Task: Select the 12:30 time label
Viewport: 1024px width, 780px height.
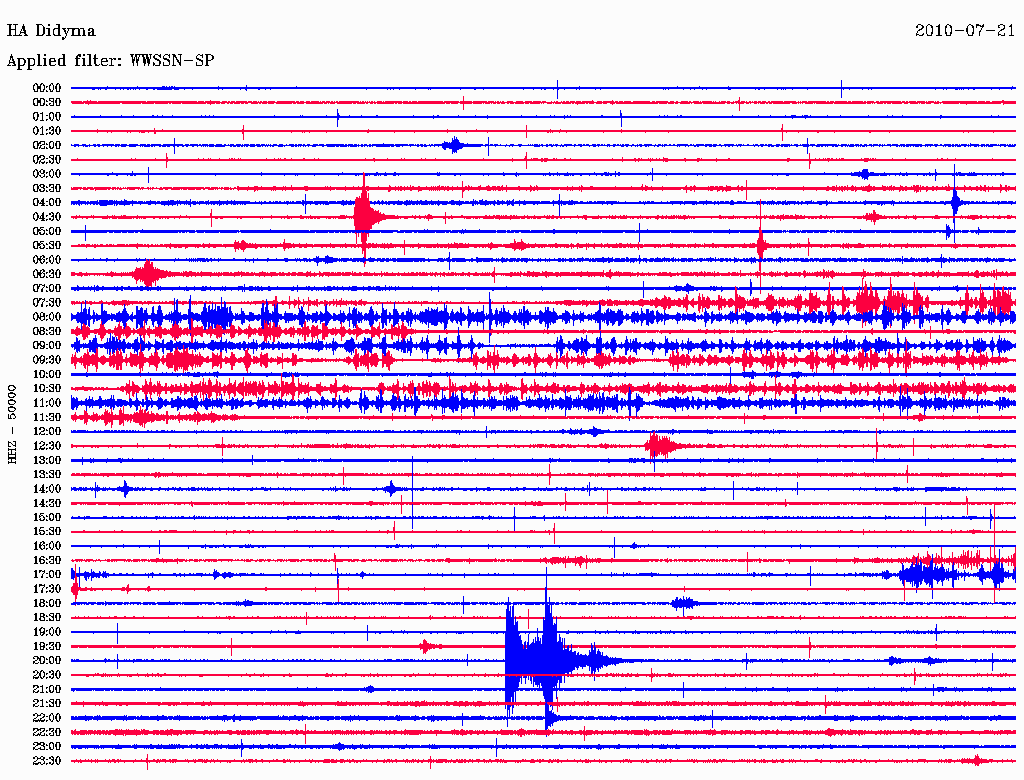Action: point(46,446)
